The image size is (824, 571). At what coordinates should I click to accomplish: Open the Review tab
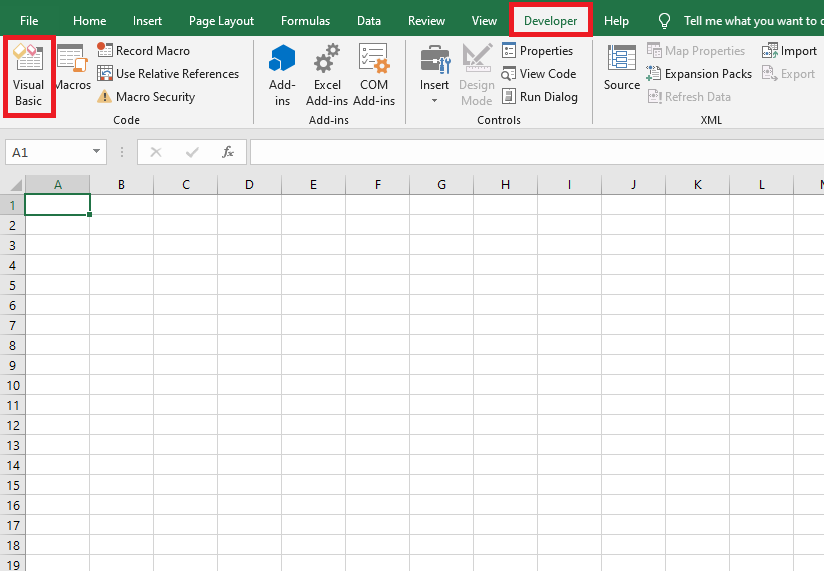click(426, 20)
